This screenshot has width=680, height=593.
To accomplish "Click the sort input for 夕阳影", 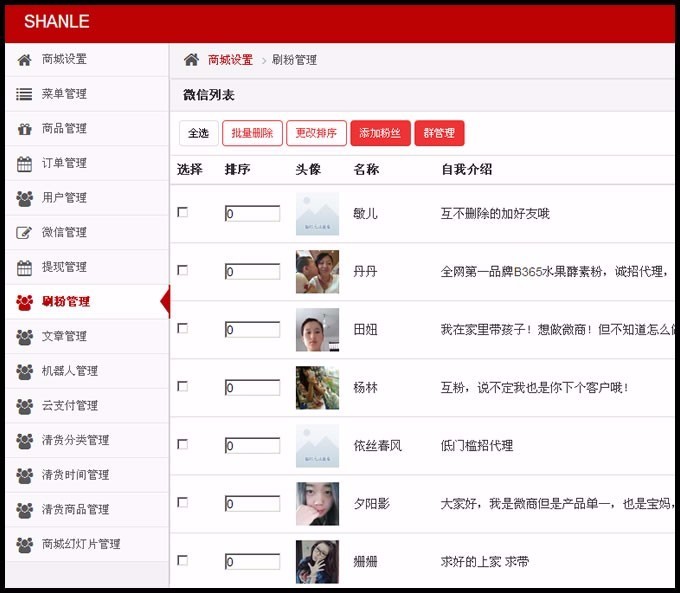I will [x=252, y=504].
